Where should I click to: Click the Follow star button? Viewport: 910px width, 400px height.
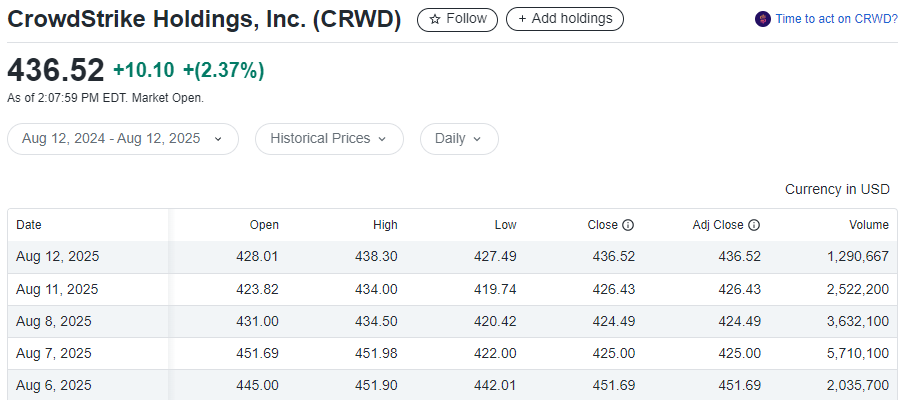[457, 19]
